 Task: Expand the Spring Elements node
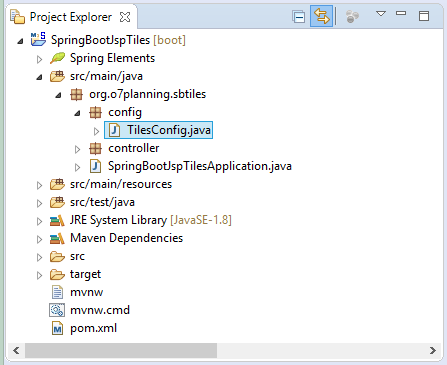(39, 59)
